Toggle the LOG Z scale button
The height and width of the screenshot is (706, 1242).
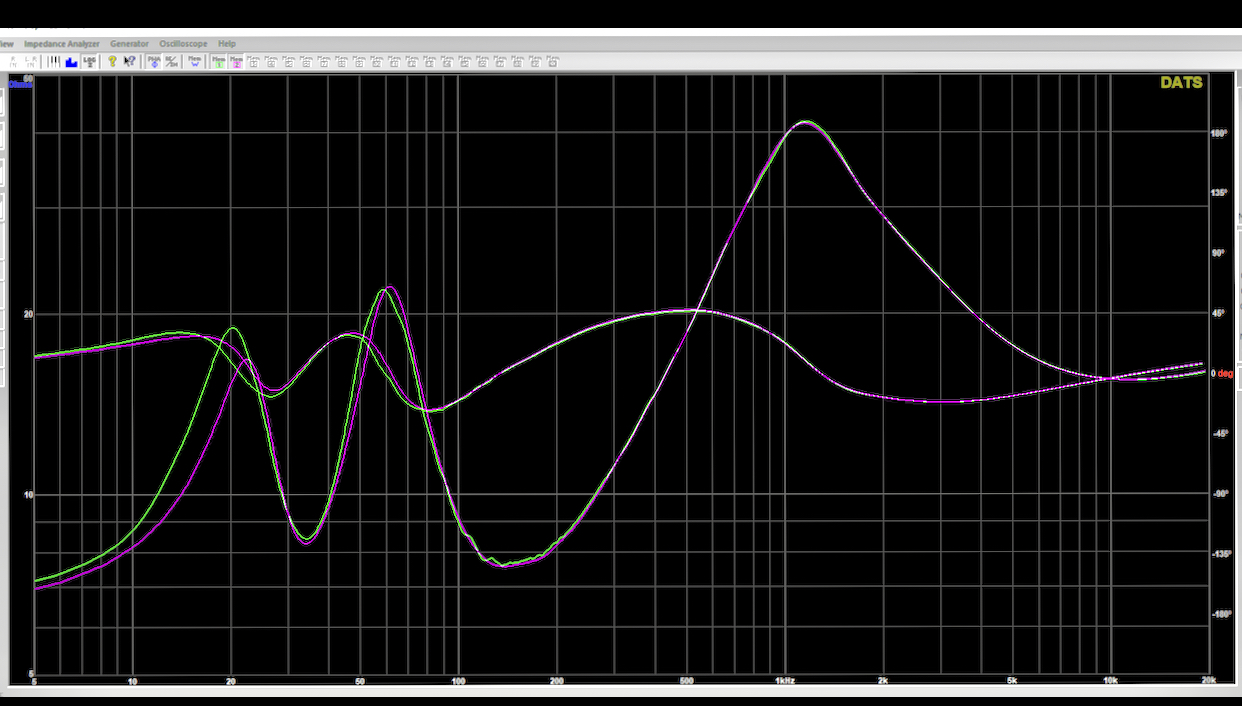pyautogui.click(x=89, y=61)
